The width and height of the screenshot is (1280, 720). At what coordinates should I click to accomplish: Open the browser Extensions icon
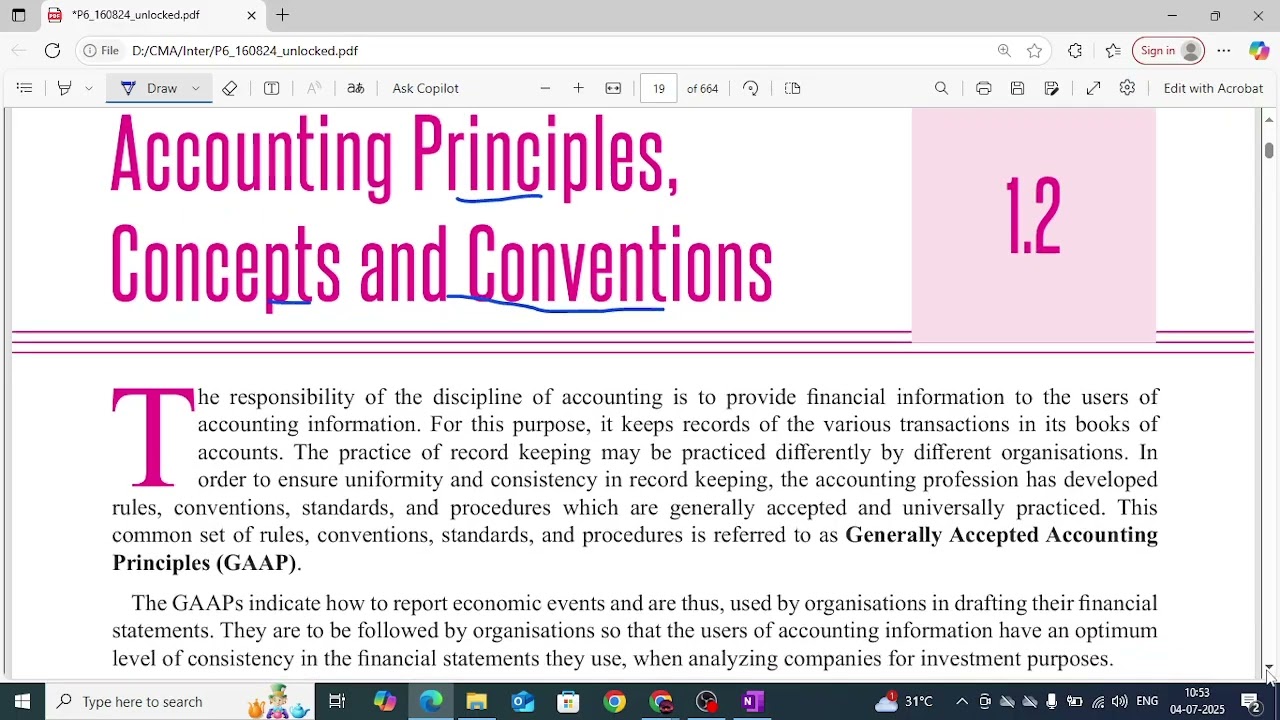tap(1075, 50)
